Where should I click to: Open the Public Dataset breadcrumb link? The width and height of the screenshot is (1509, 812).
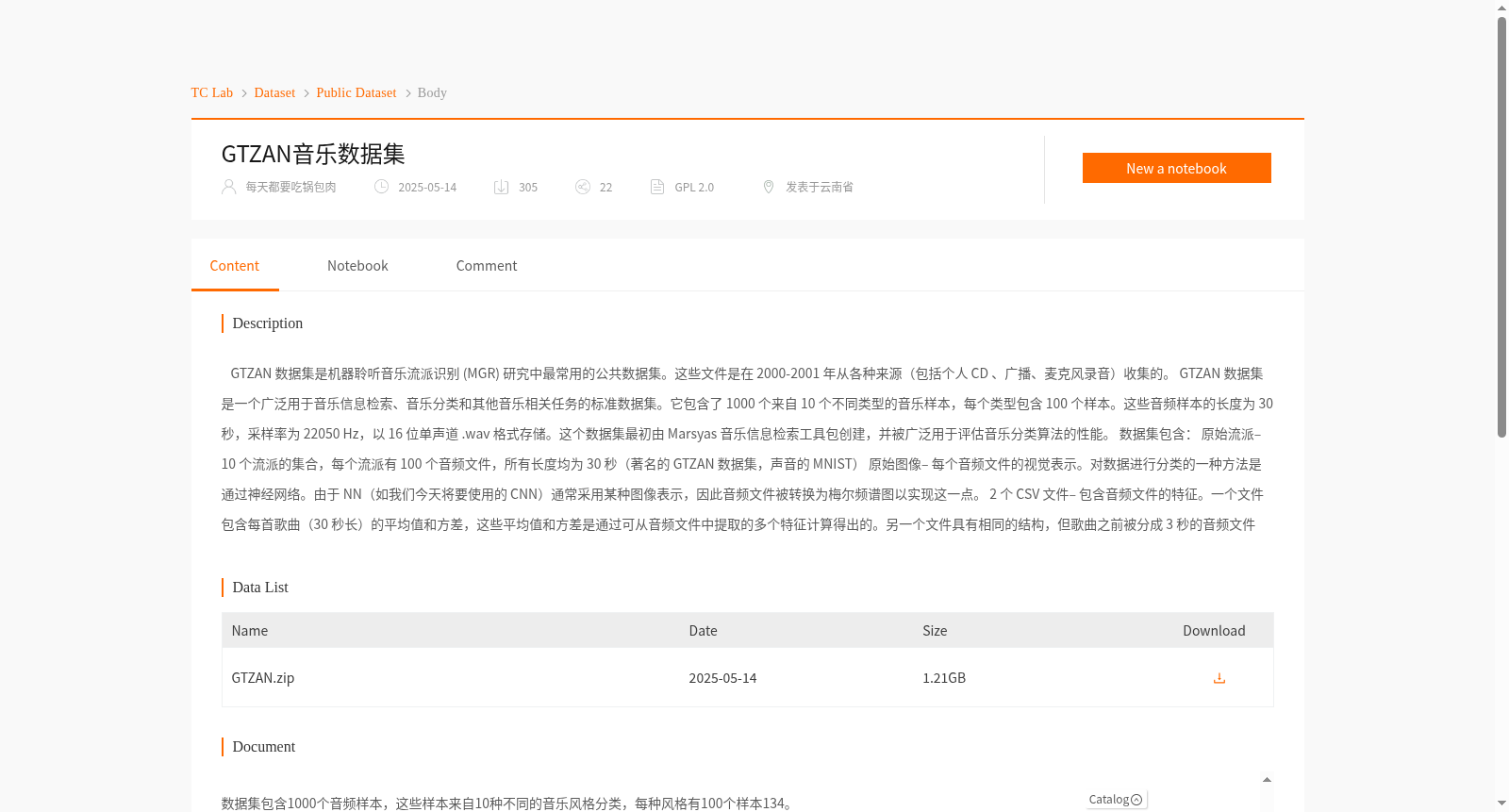pos(357,92)
